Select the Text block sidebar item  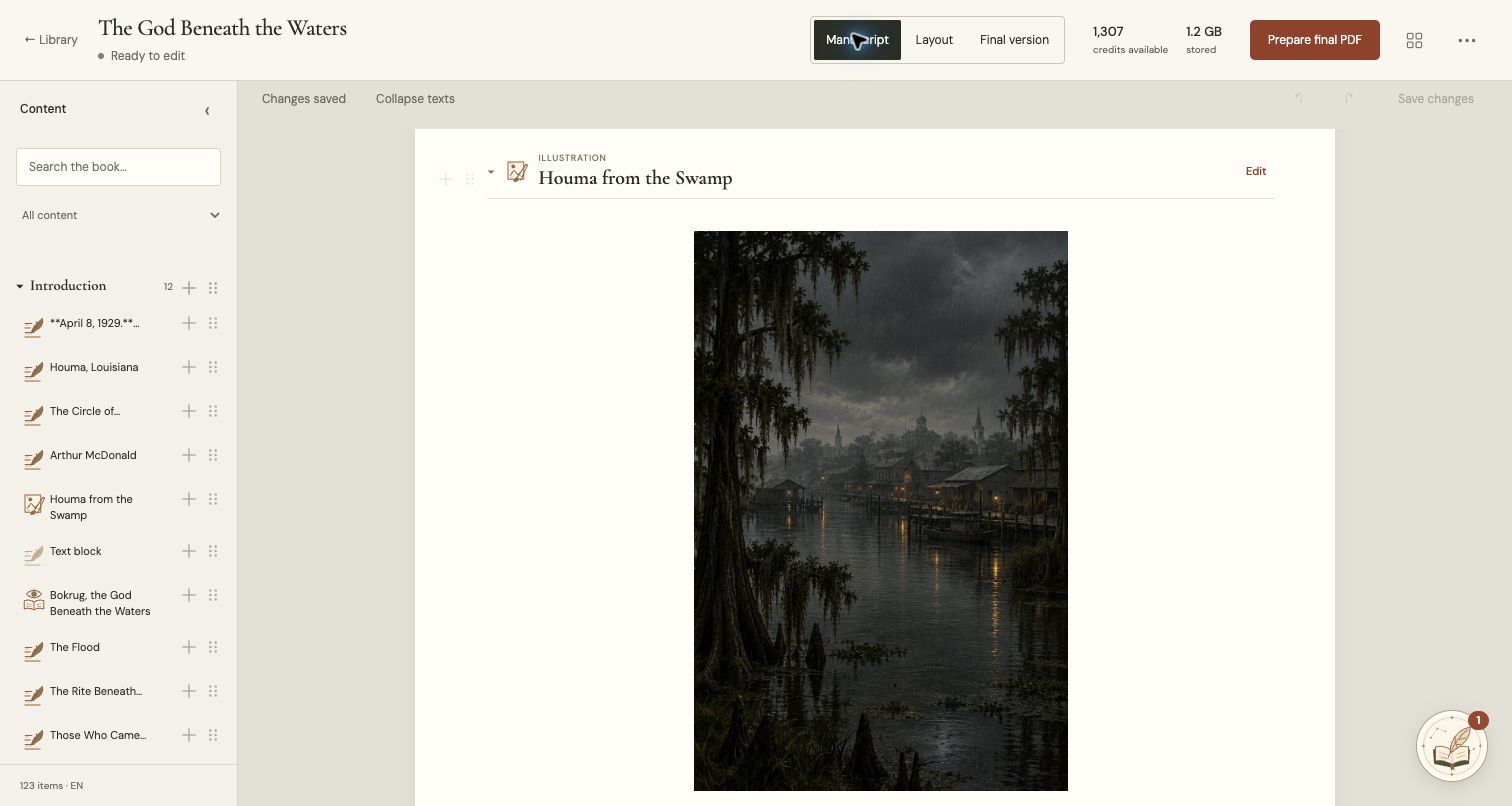point(76,551)
